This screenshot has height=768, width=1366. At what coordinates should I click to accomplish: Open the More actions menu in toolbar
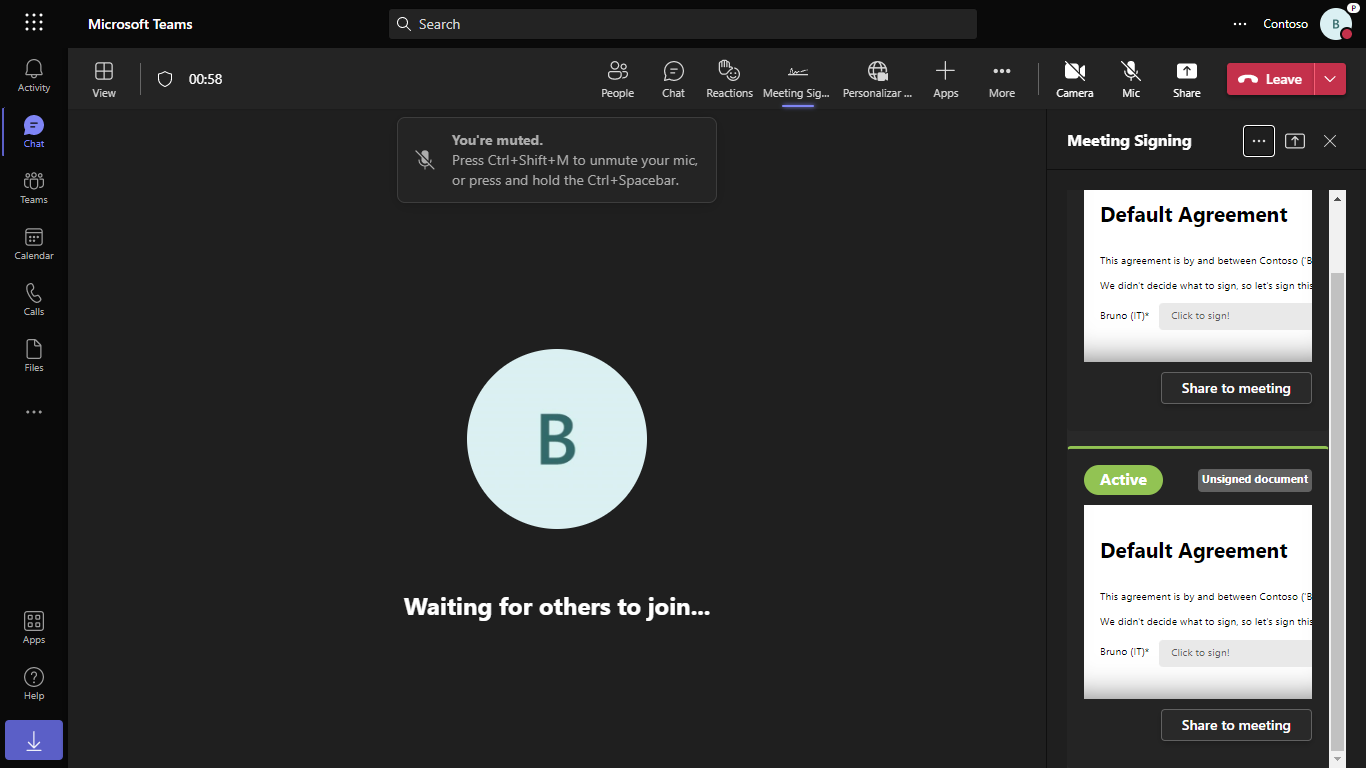1001,79
